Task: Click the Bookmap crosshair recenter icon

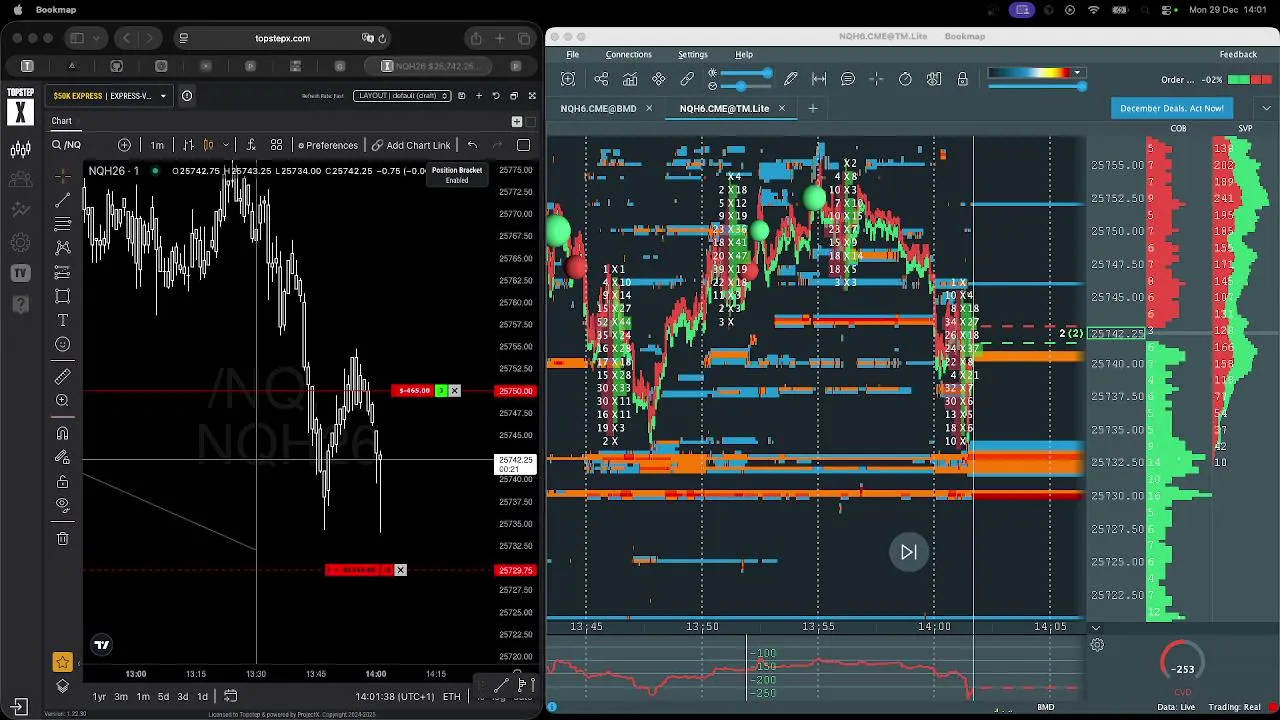Action: click(875, 79)
